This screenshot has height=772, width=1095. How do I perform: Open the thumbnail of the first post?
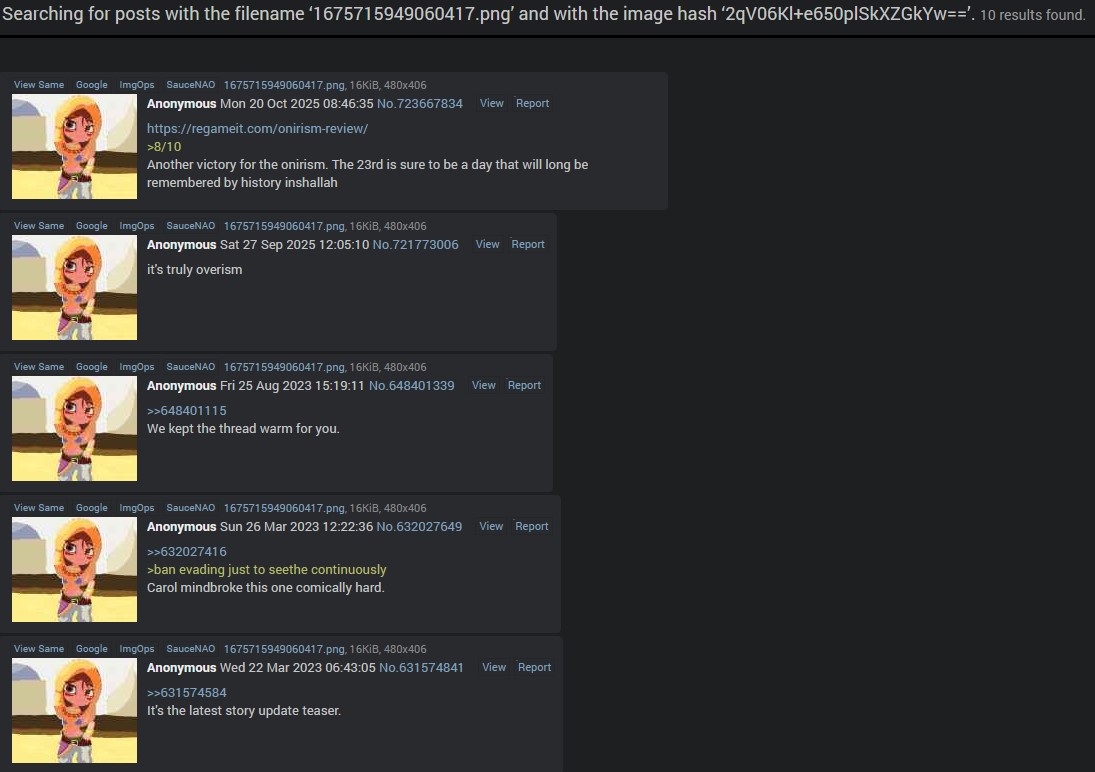(x=75, y=147)
